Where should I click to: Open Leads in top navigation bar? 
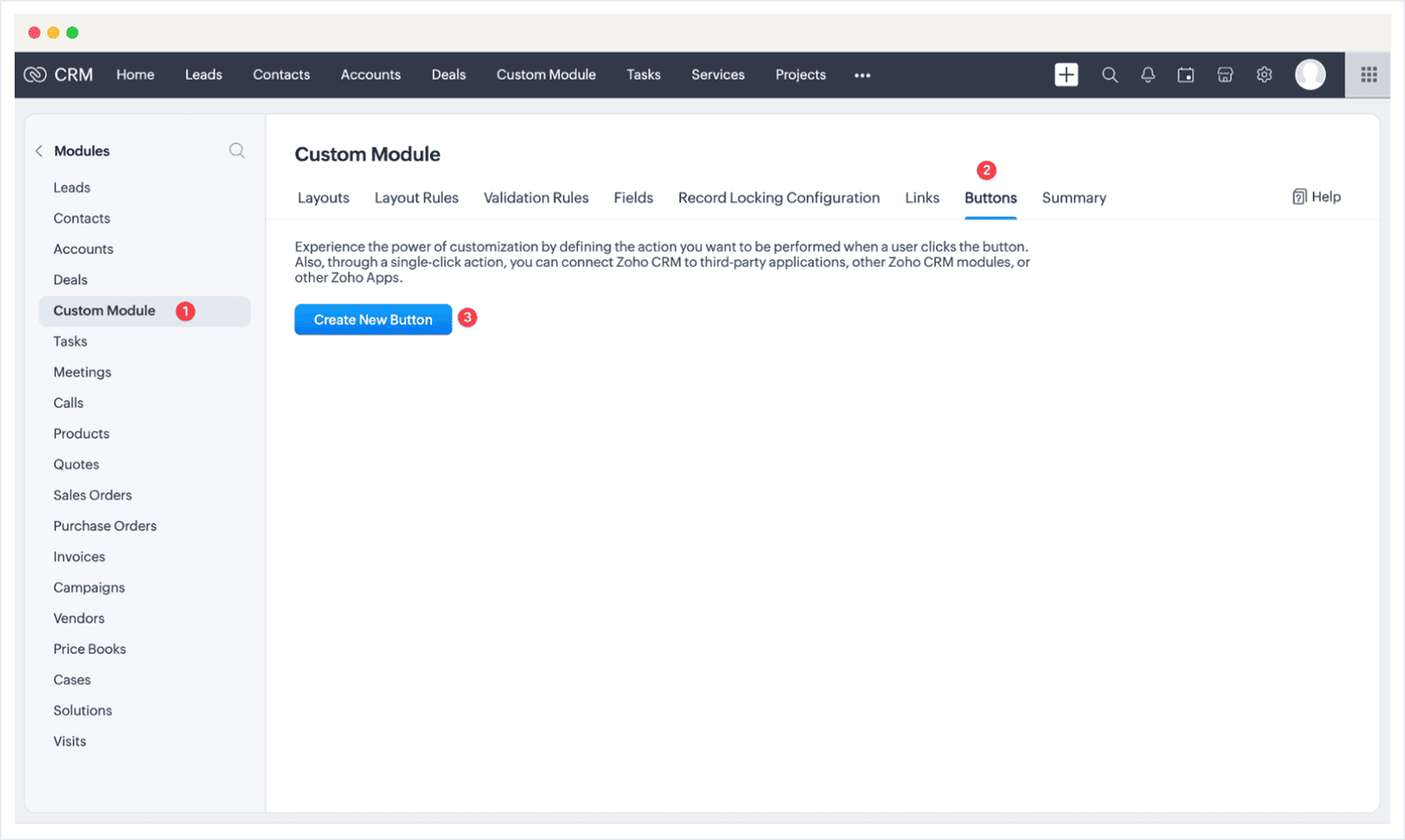204,75
